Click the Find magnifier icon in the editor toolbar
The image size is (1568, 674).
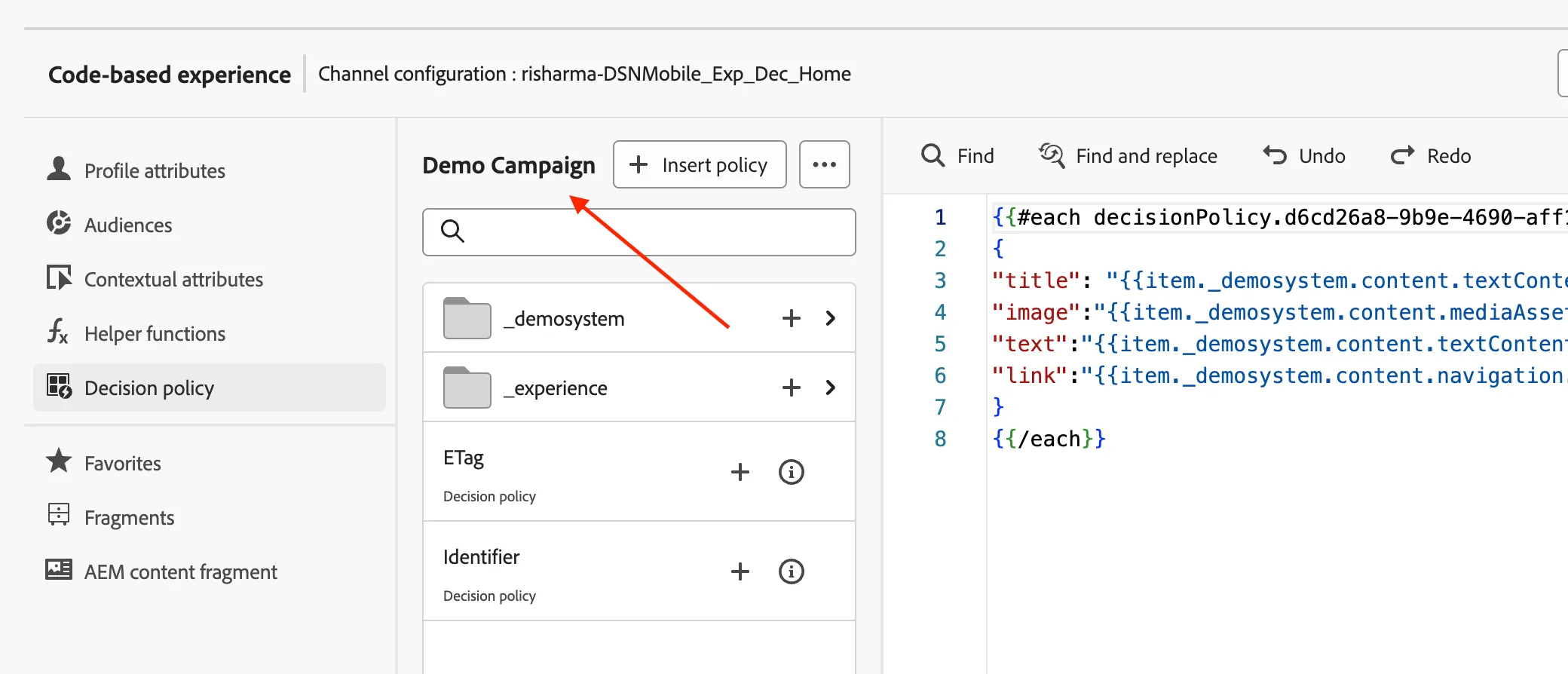(x=933, y=155)
